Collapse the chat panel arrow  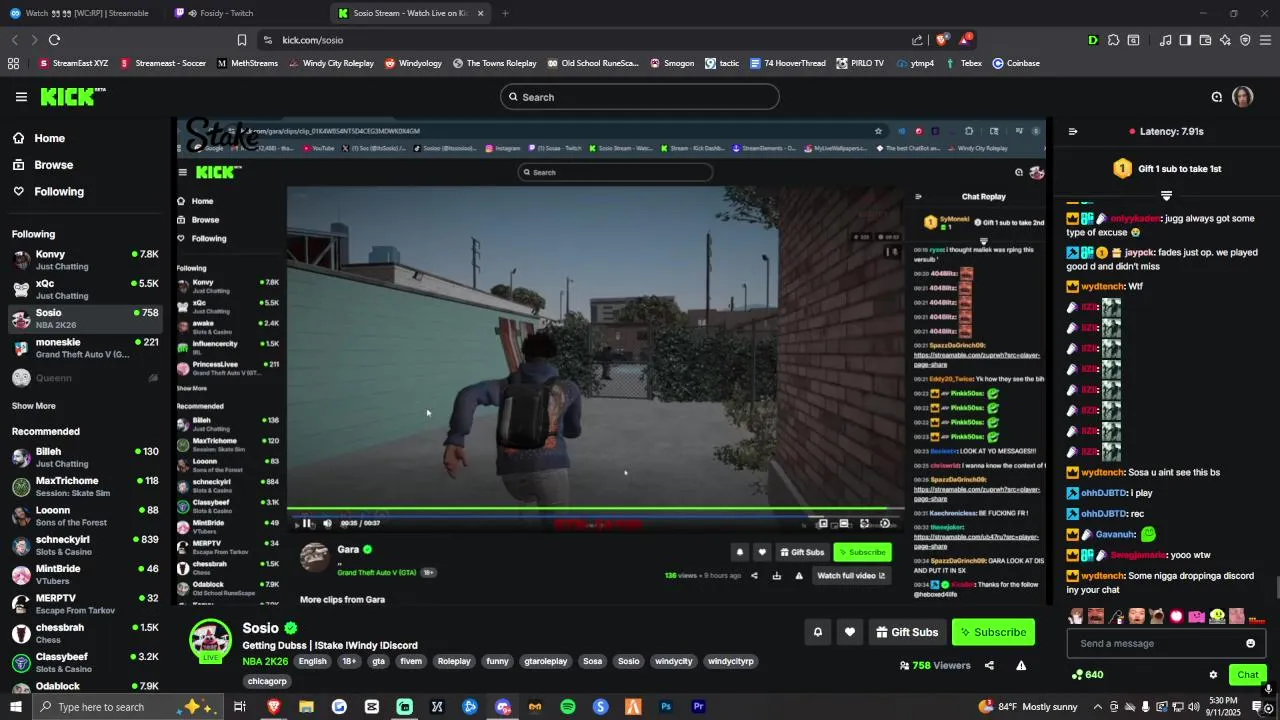click(x=1073, y=131)
